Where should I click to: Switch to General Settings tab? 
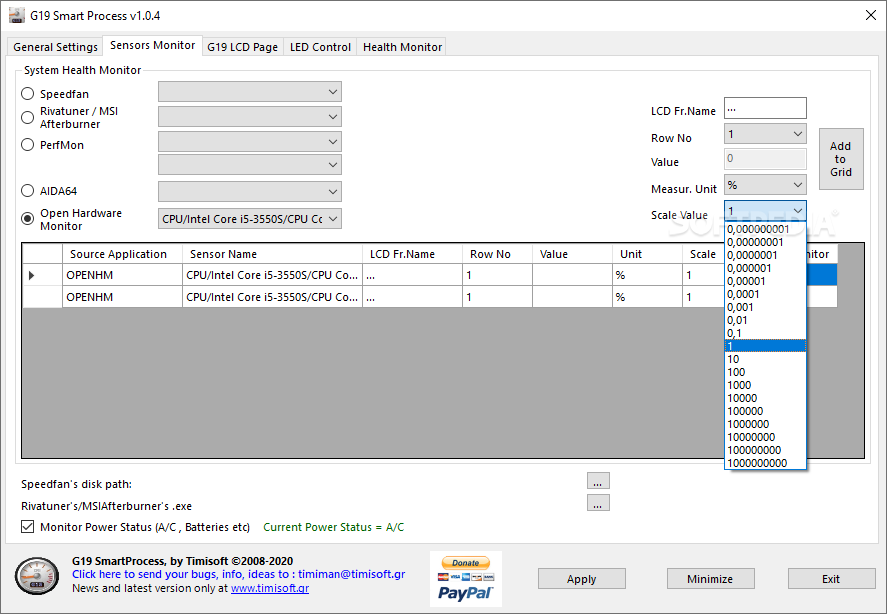pos(55,47)
